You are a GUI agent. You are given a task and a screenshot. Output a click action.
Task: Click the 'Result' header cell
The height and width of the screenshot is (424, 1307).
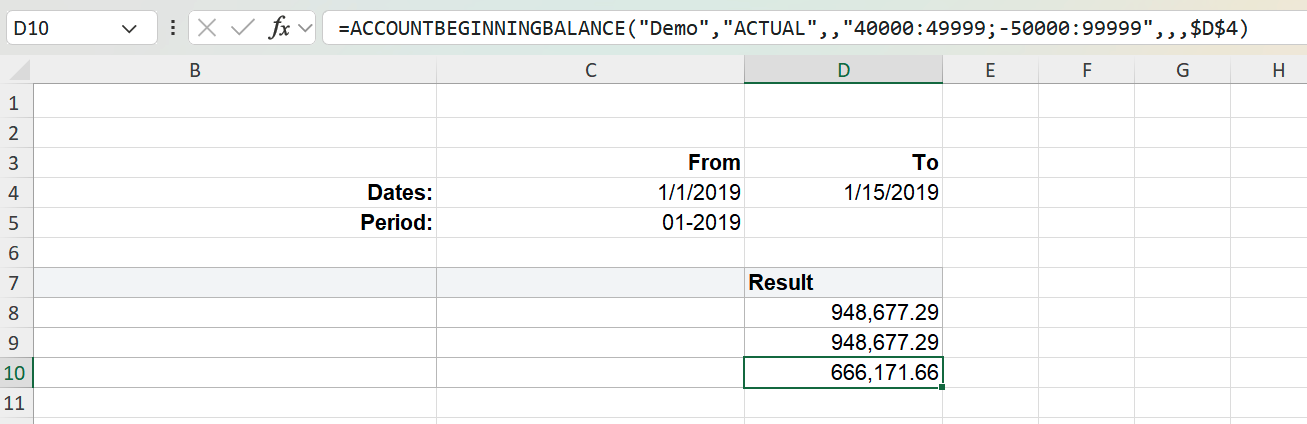click(843, 283)
